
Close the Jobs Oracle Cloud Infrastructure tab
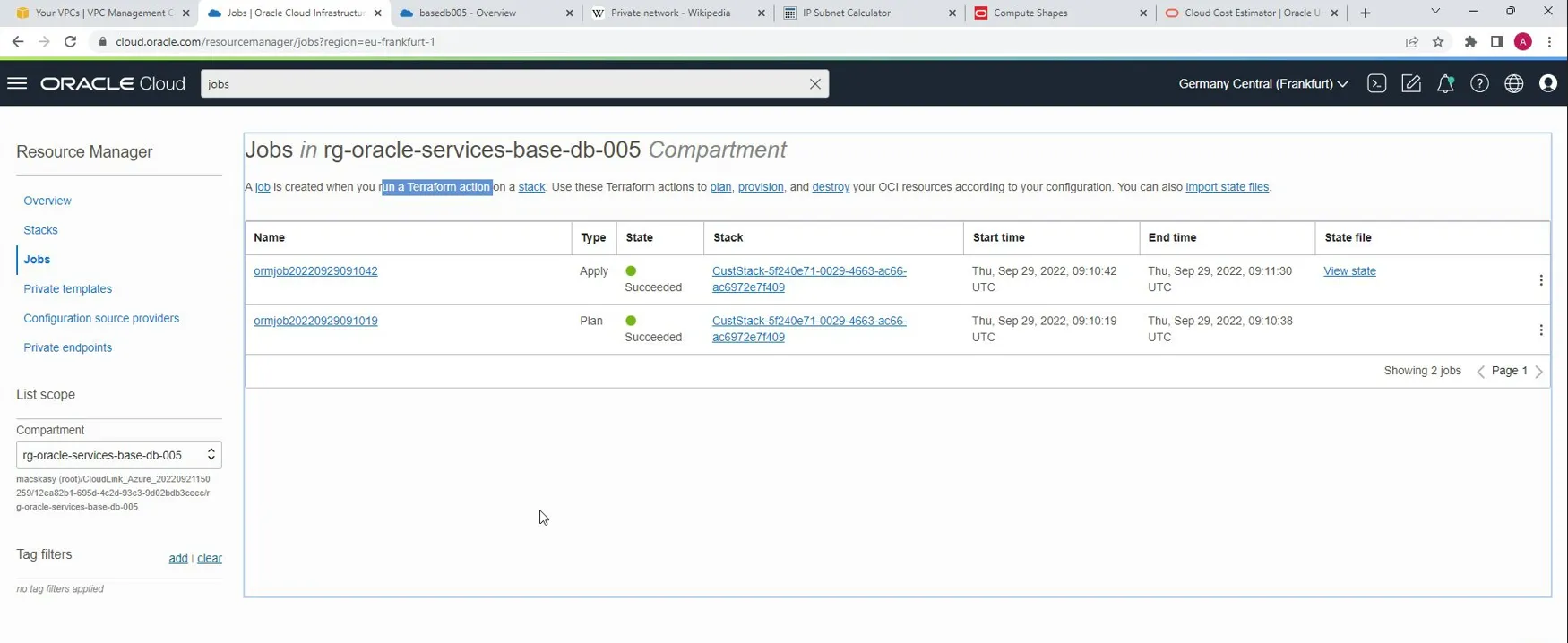[x=377, y=13]
